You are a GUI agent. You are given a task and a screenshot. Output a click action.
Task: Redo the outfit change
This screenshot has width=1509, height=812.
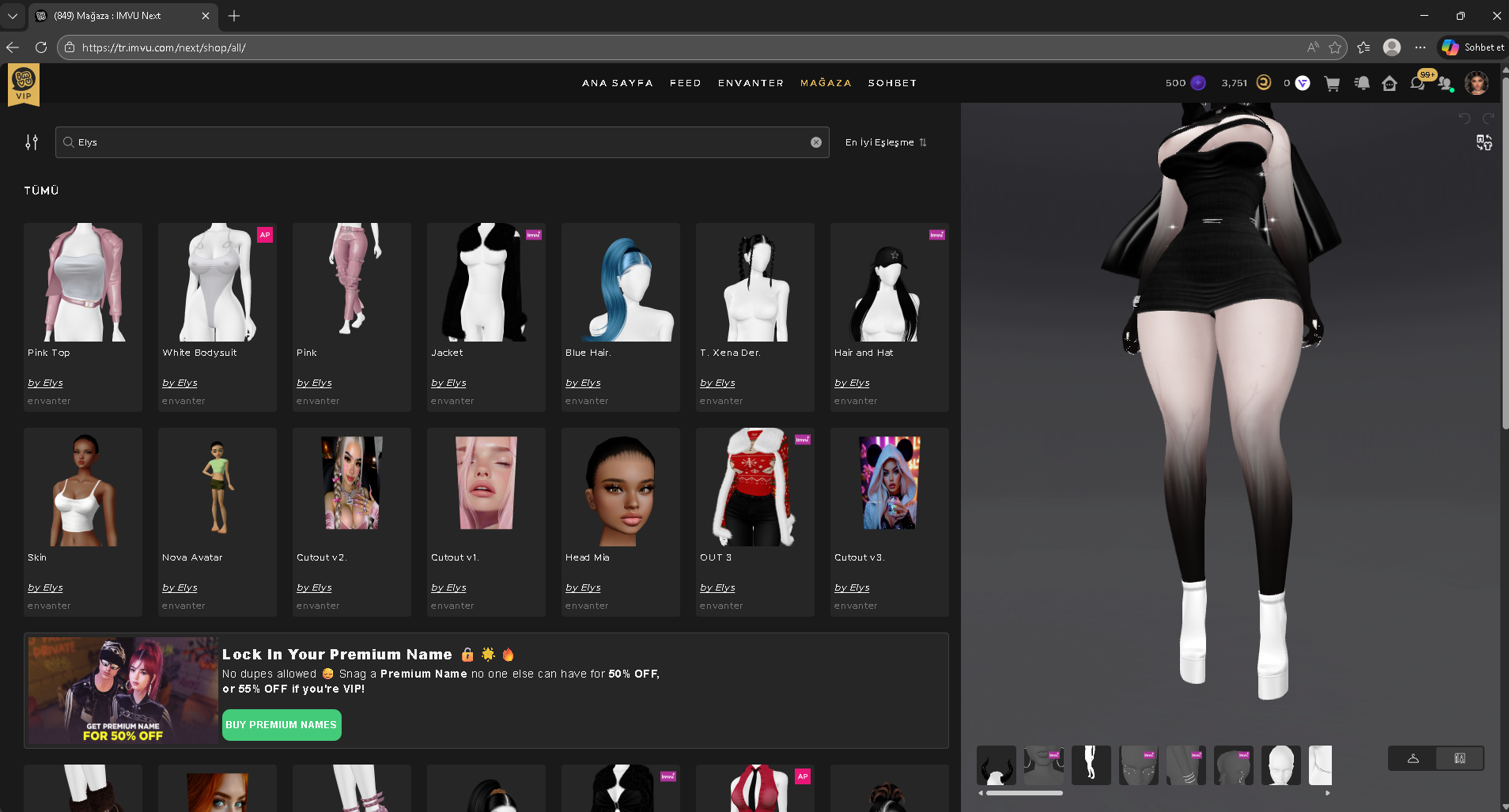click(x=1488, y=119)
